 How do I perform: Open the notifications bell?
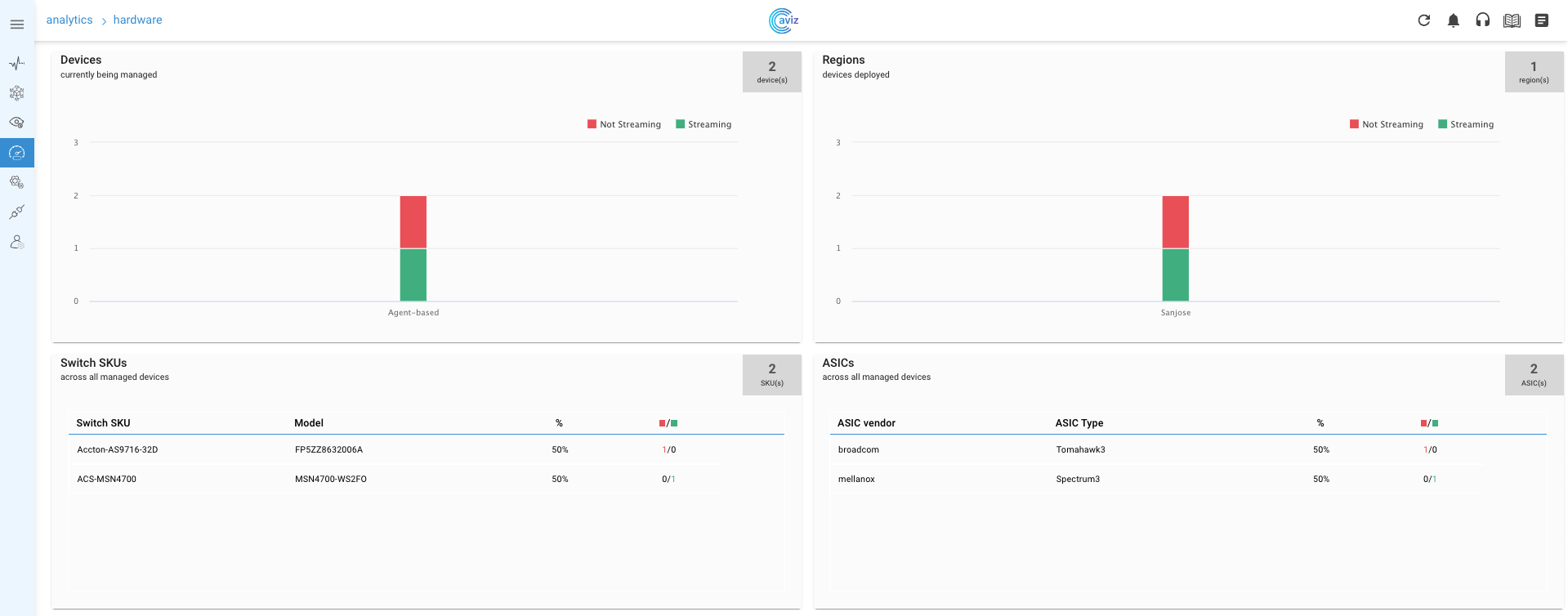pyautogui.click(x=1454, y=20)
